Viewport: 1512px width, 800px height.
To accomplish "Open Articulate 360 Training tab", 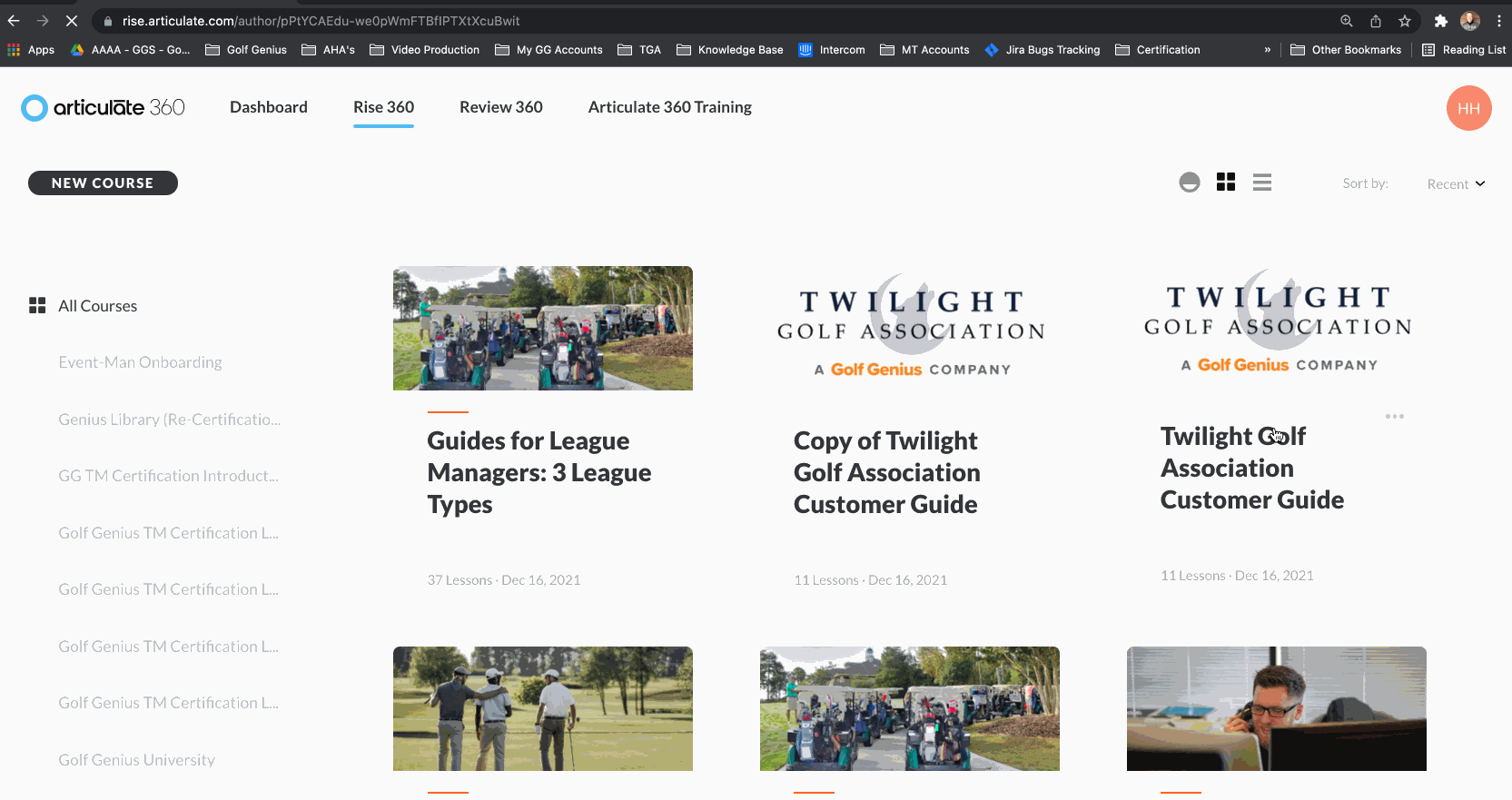I will (x=670, y=107).
